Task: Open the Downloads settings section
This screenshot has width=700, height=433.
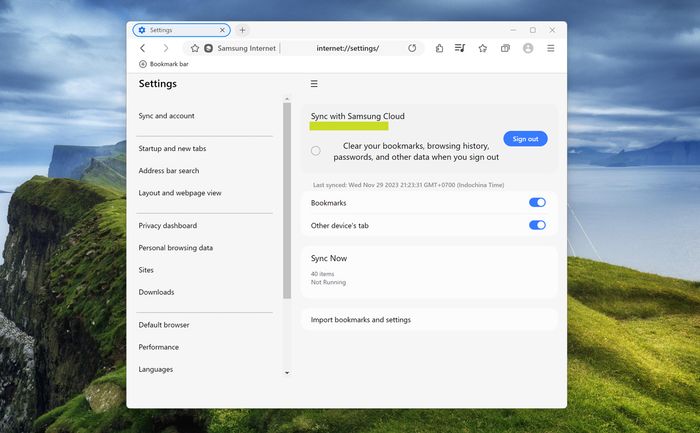Action: 156,292
